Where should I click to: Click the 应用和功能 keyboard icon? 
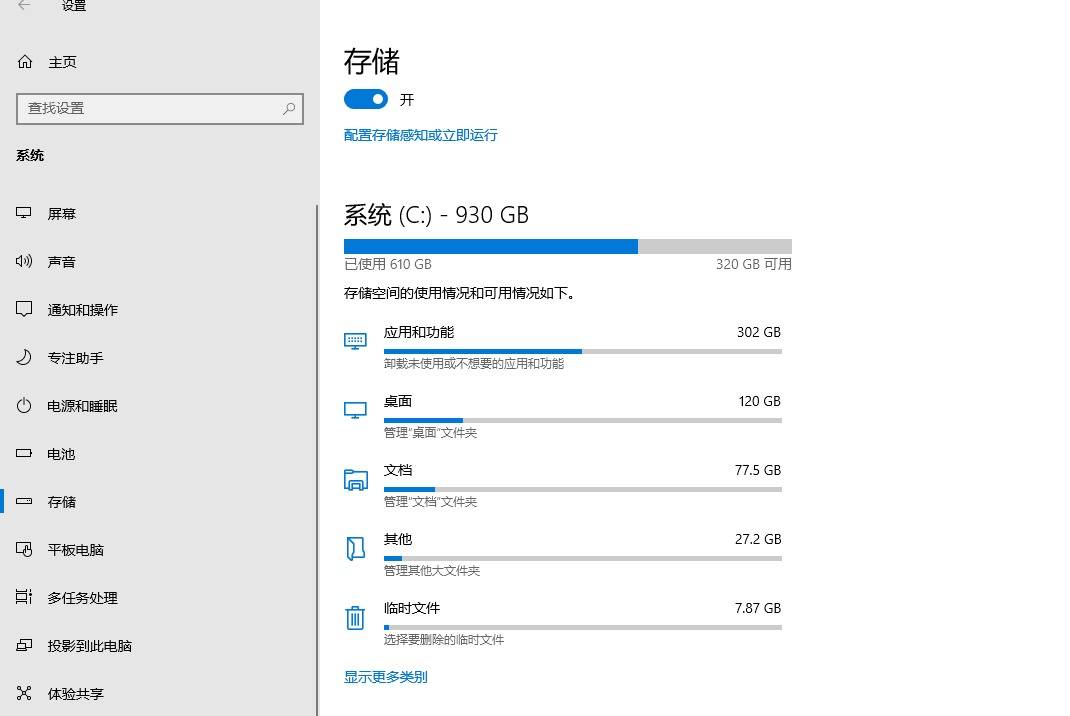355,341
